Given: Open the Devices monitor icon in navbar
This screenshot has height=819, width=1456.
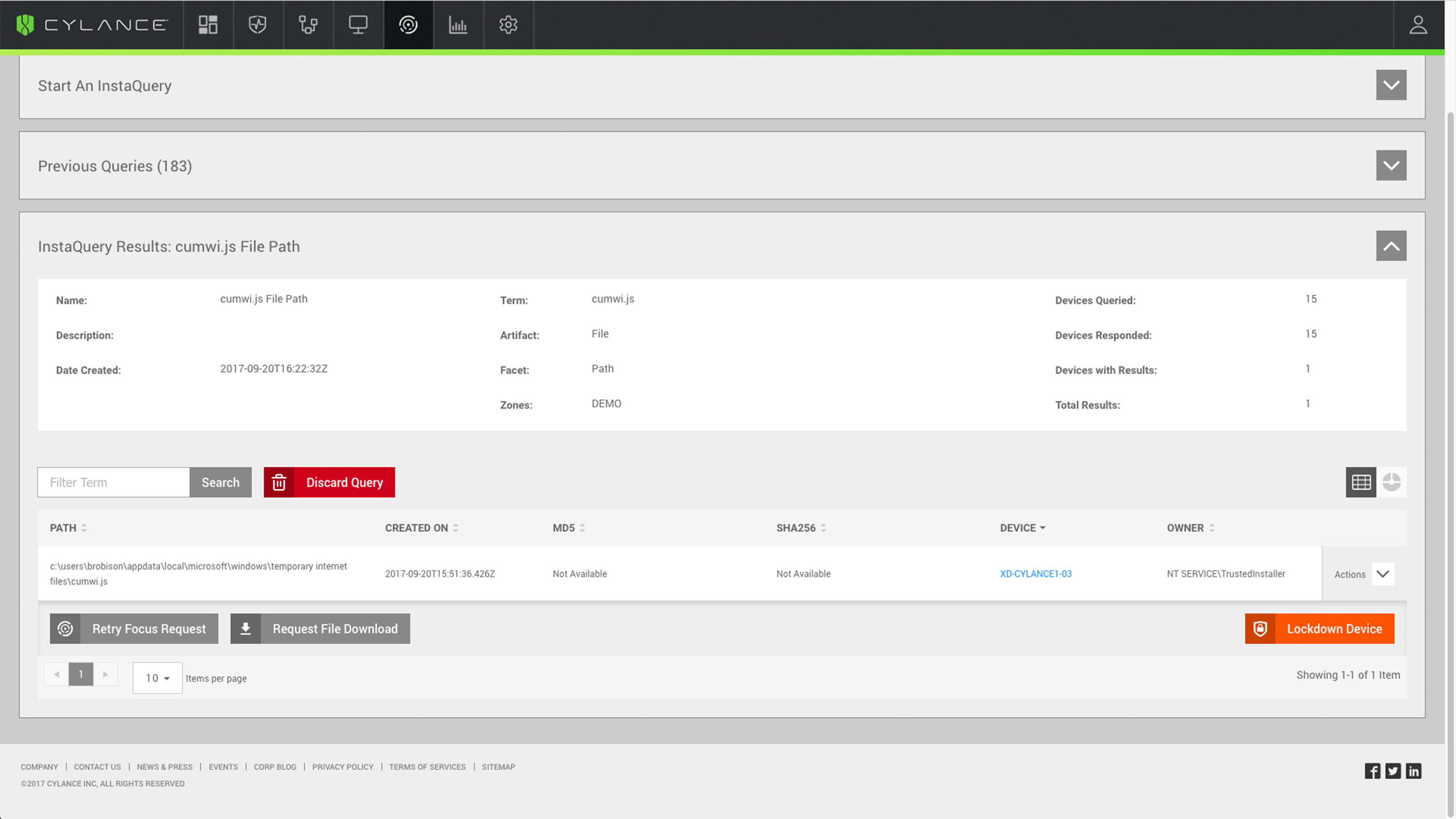Looking at the screenshot, I should [358, 25].
